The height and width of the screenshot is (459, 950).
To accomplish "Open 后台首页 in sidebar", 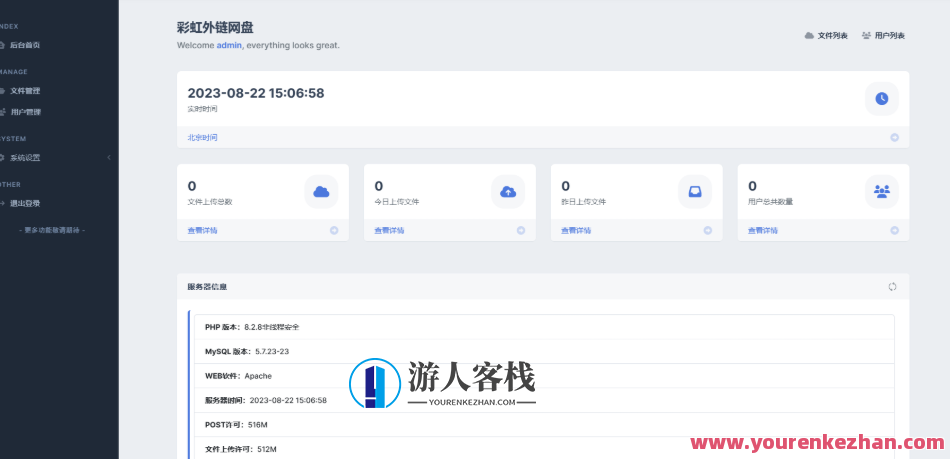I will point(25,45).
